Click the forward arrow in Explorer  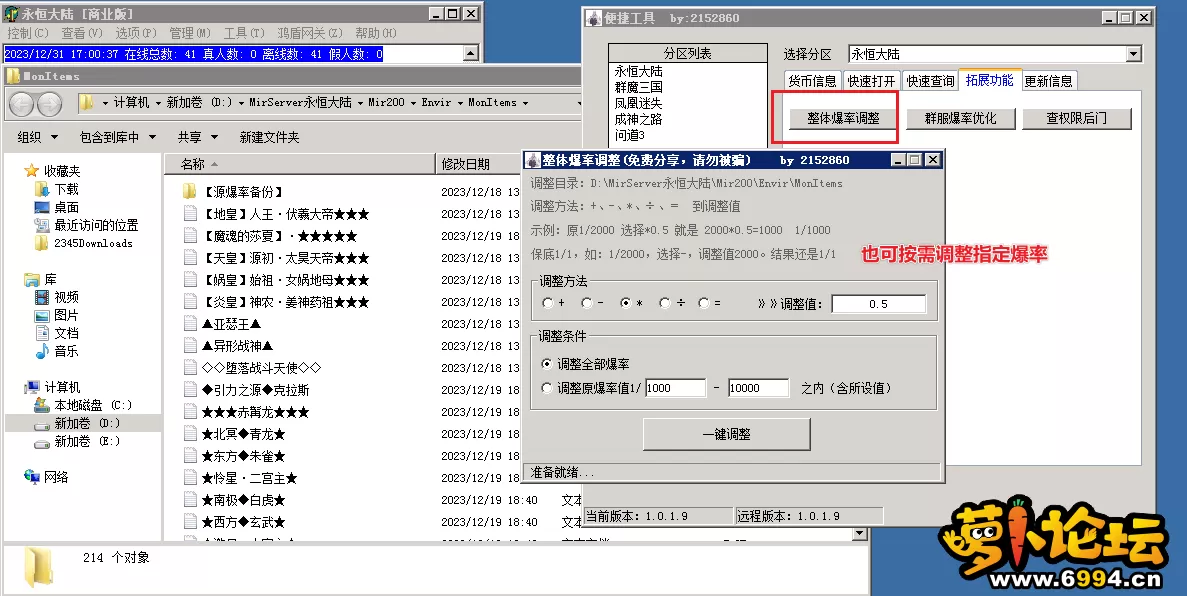(x=49, y=103)
